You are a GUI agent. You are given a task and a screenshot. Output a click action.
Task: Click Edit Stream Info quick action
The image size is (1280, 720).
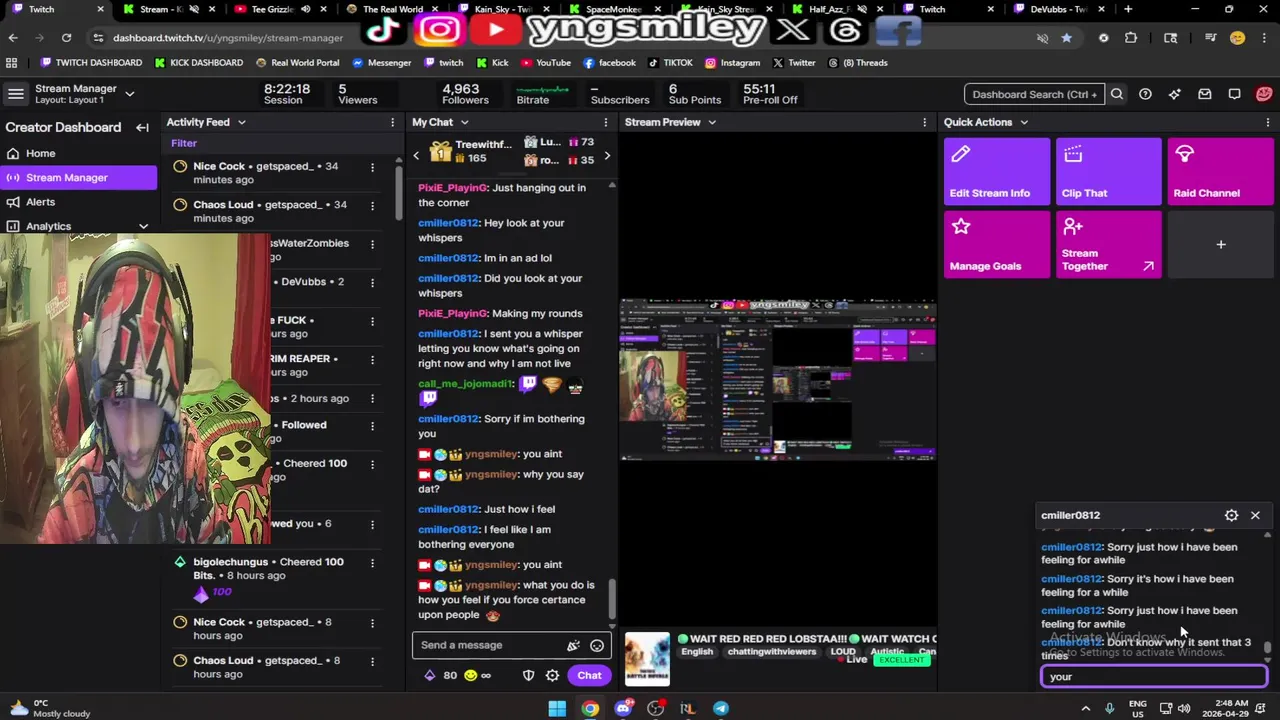(x=997, y=172)
